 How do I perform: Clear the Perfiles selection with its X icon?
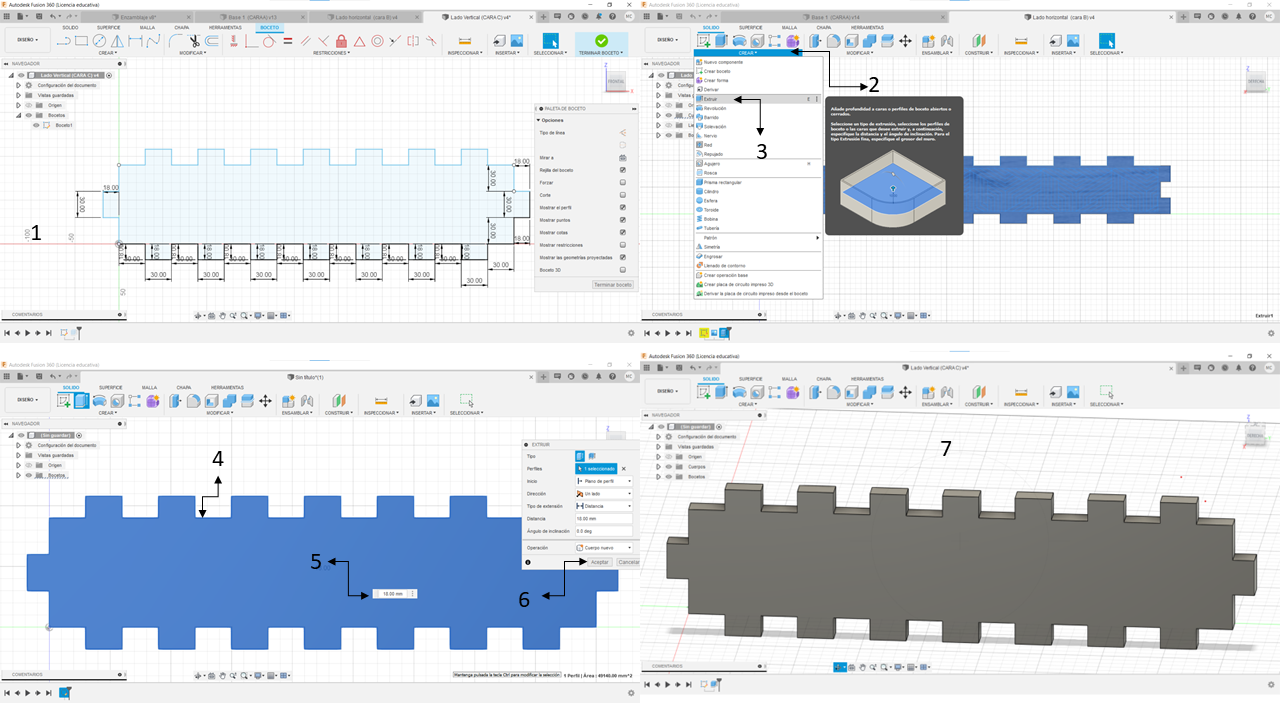pos(624,468)
